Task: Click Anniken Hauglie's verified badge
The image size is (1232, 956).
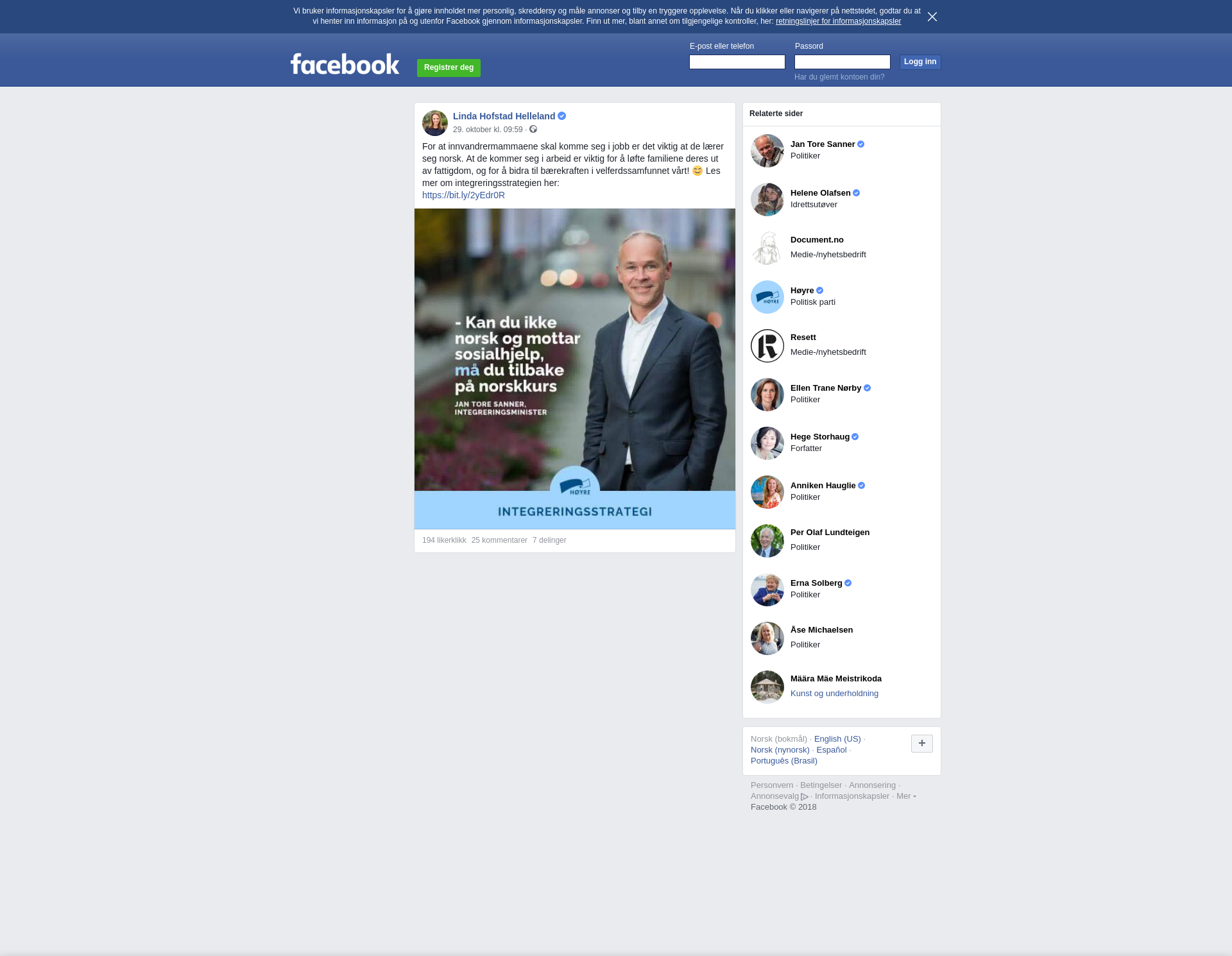Action: tap(862, 486)
